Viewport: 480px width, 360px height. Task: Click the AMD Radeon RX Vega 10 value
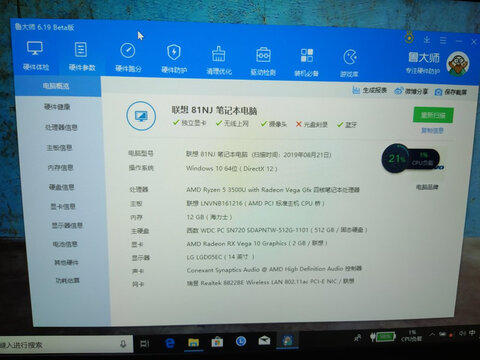[257, 243]
